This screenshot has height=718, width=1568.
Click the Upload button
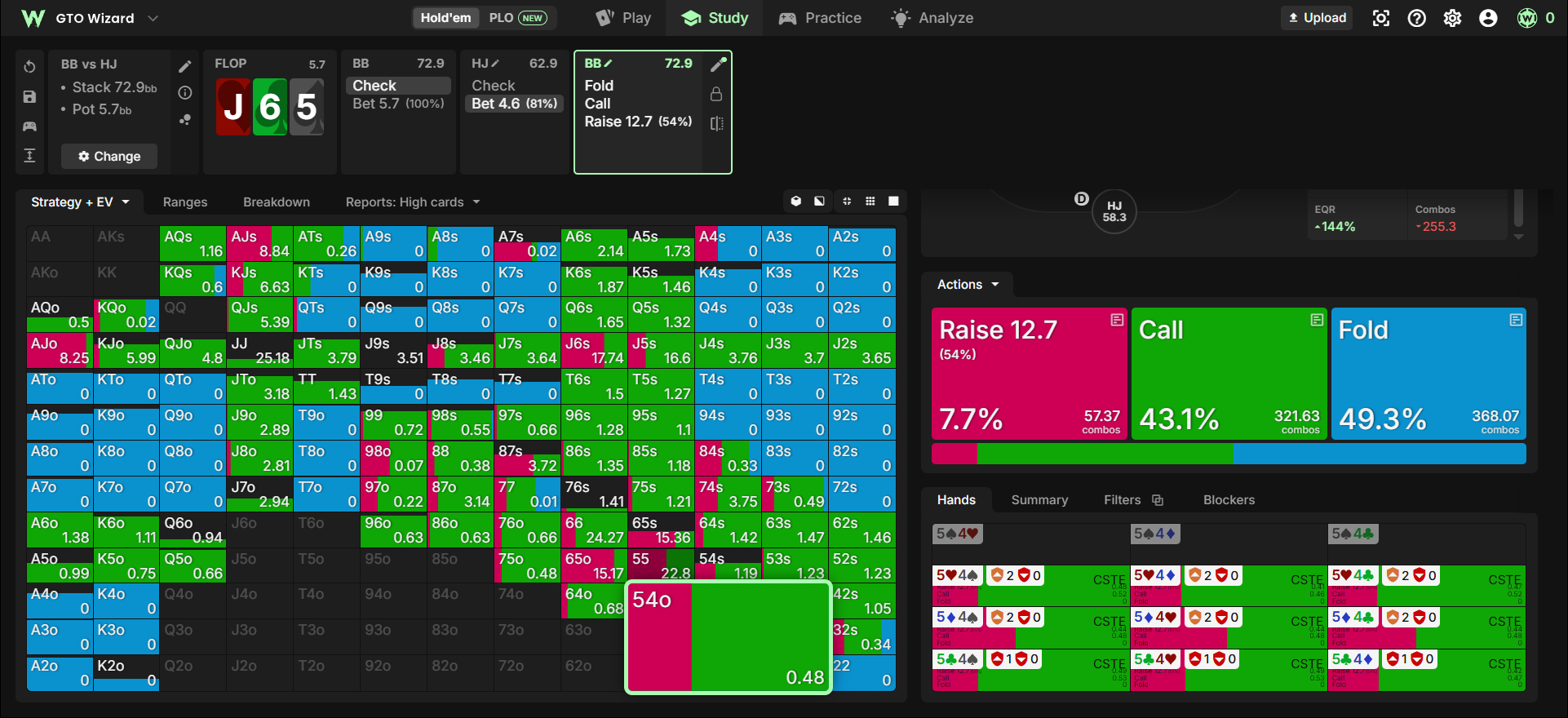(1317, 18)
